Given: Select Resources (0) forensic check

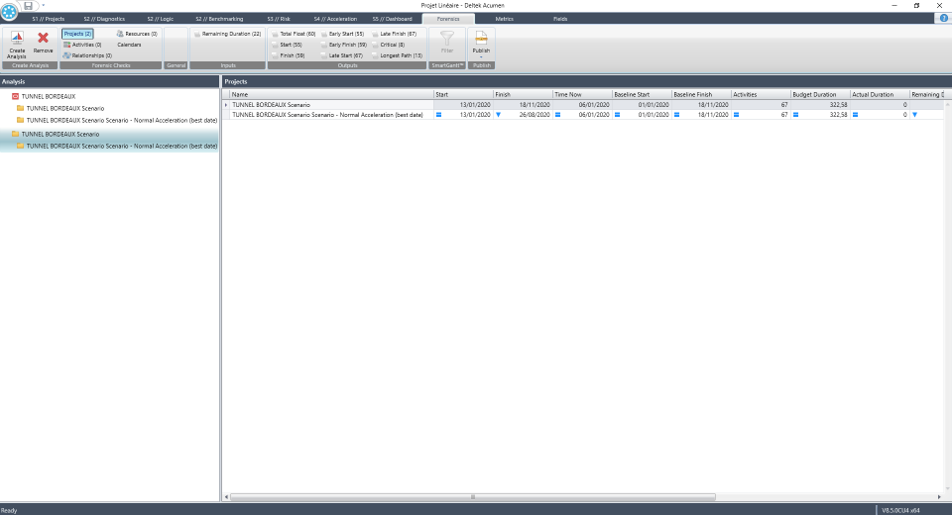Looking at the screenshot, I should point(137,34).
